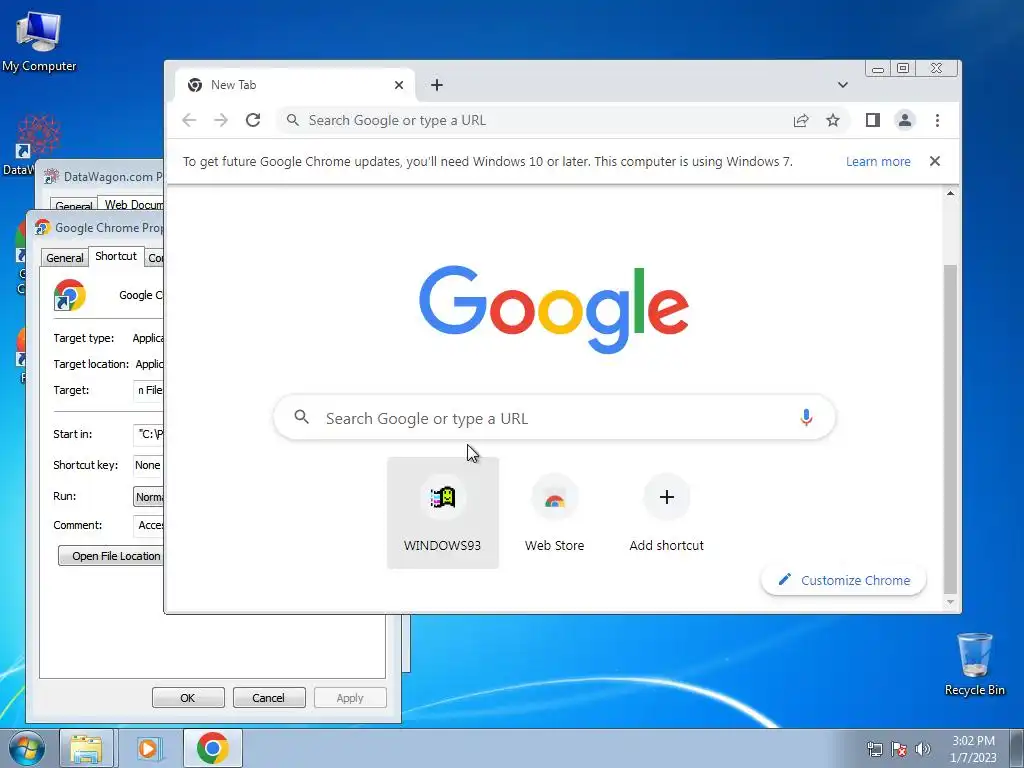Image resolution: width=1024 pixels, height=768 pixels.
Task: Open the Web Store shortcut
Action: coord(554,513)
